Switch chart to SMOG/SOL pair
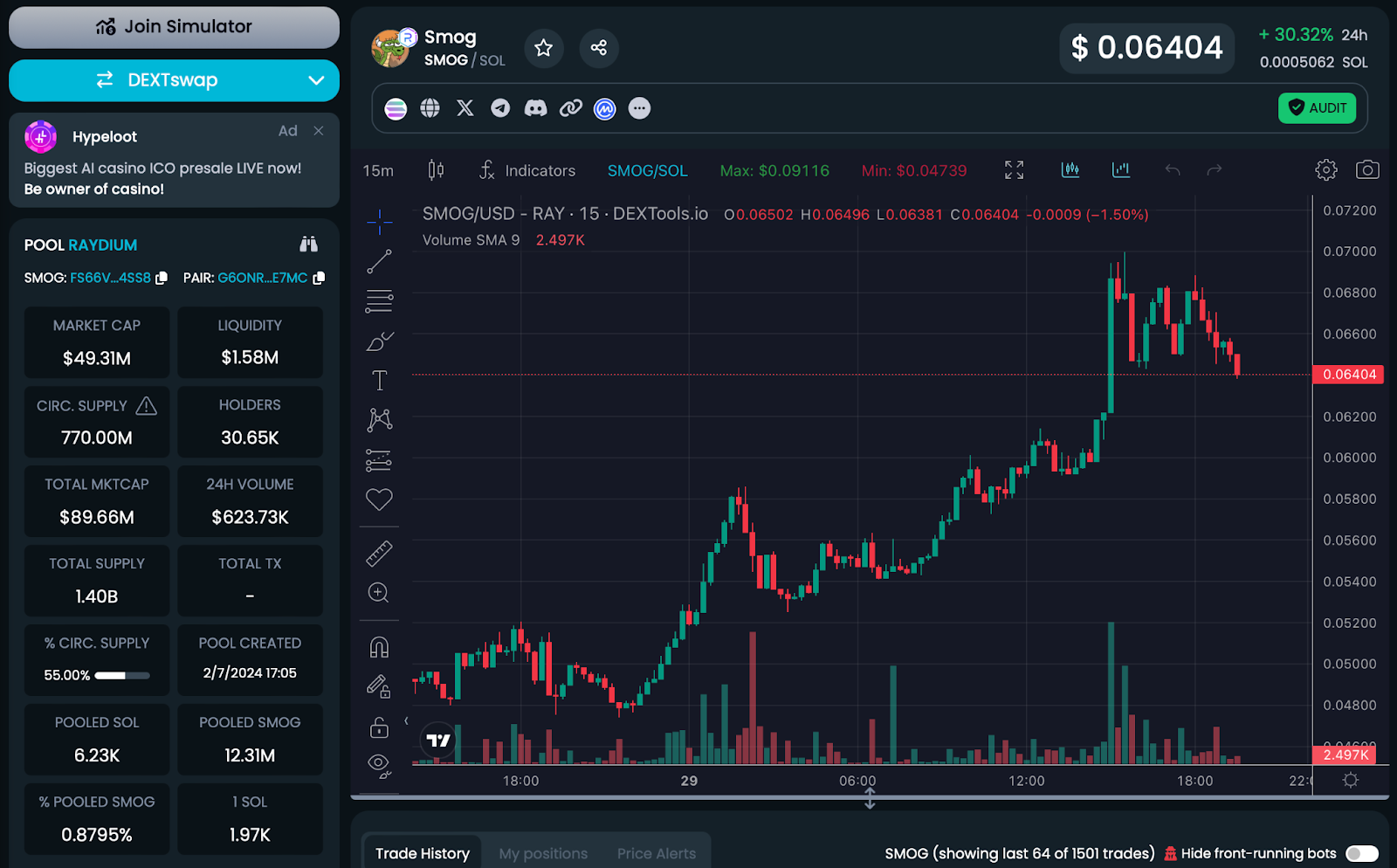The height and width of the screenshot is (868, 1397). (x=648, y=170)
